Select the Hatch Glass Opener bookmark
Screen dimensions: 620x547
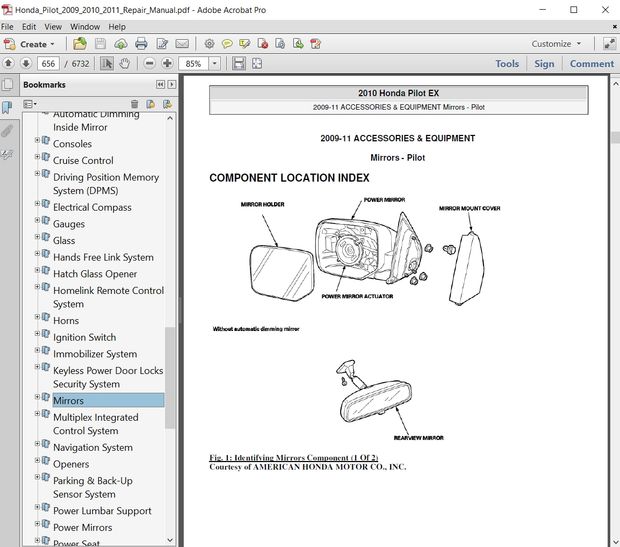tap(95, 274)
